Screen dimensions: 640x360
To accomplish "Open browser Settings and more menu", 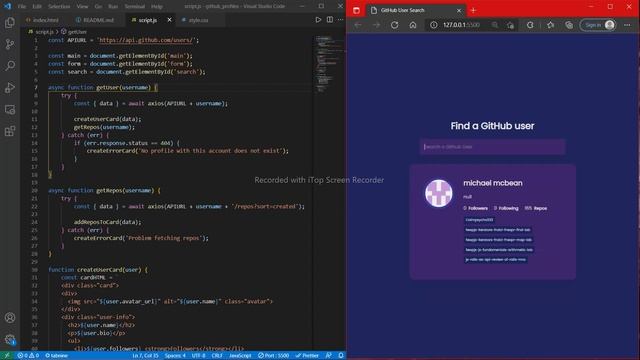I will (627, 25).
